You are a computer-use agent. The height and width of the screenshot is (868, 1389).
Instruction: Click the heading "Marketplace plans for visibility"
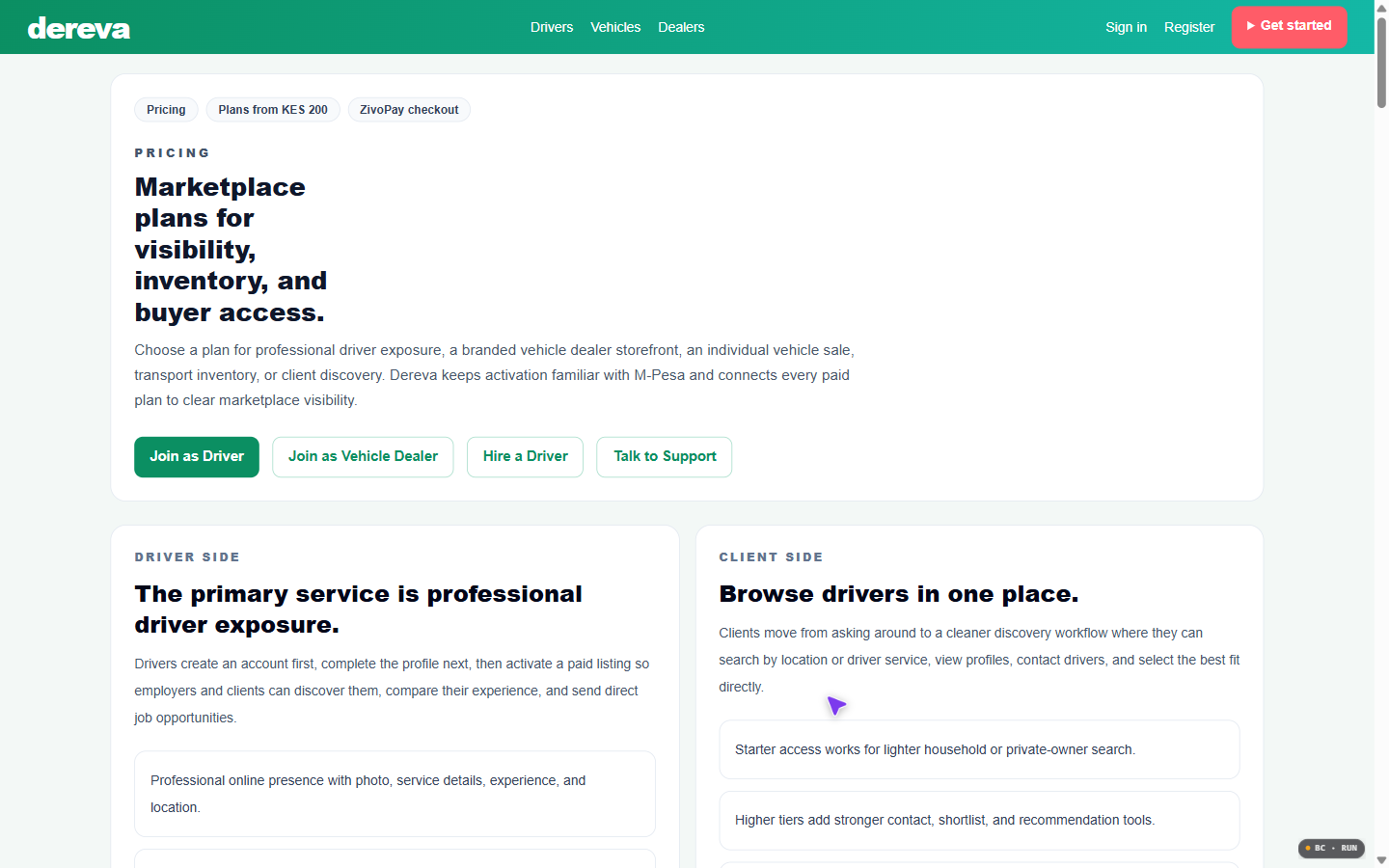(231, 250)
